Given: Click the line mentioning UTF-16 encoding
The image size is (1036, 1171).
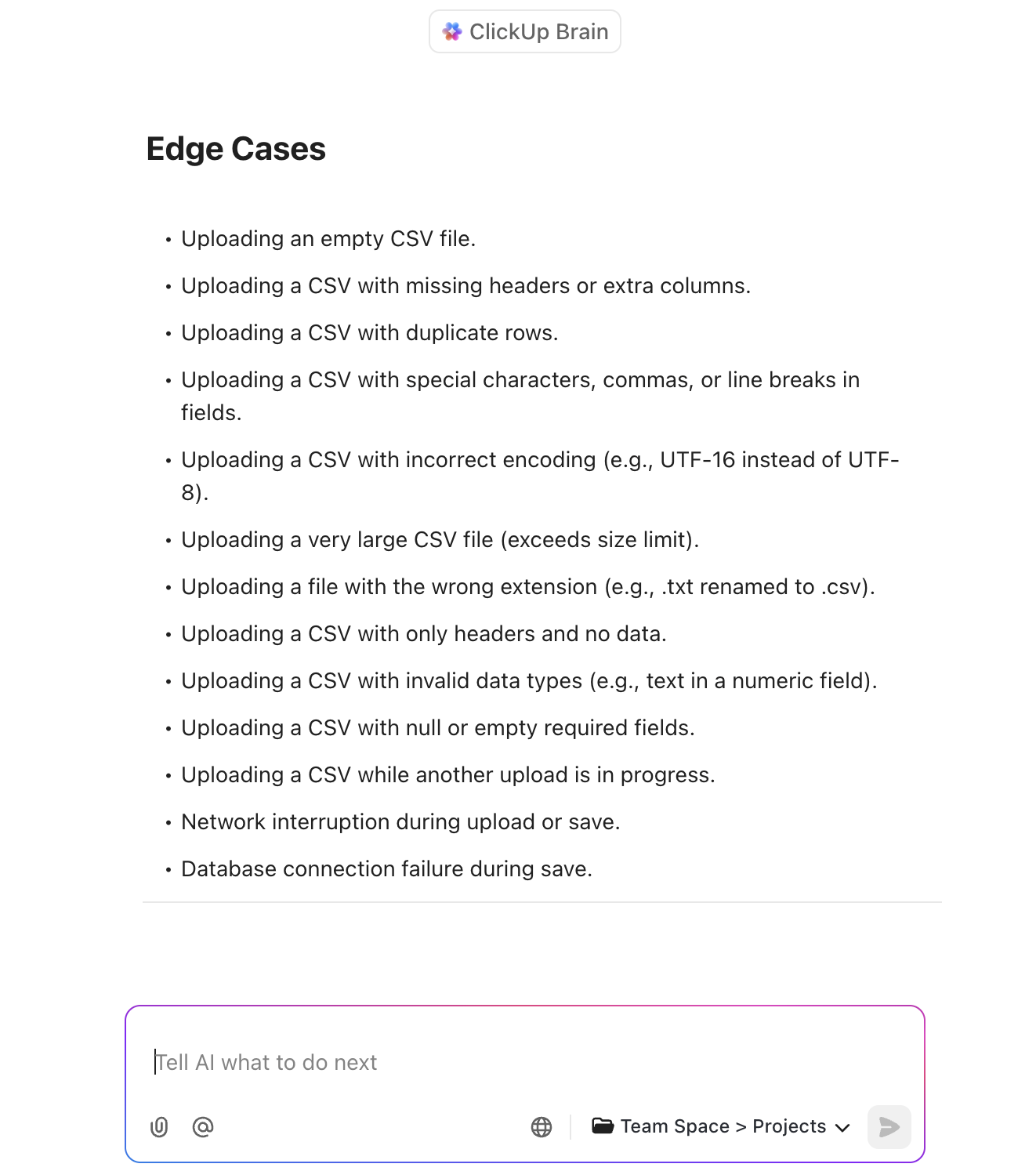Looking at the screenshot, I should coord(540,460).
